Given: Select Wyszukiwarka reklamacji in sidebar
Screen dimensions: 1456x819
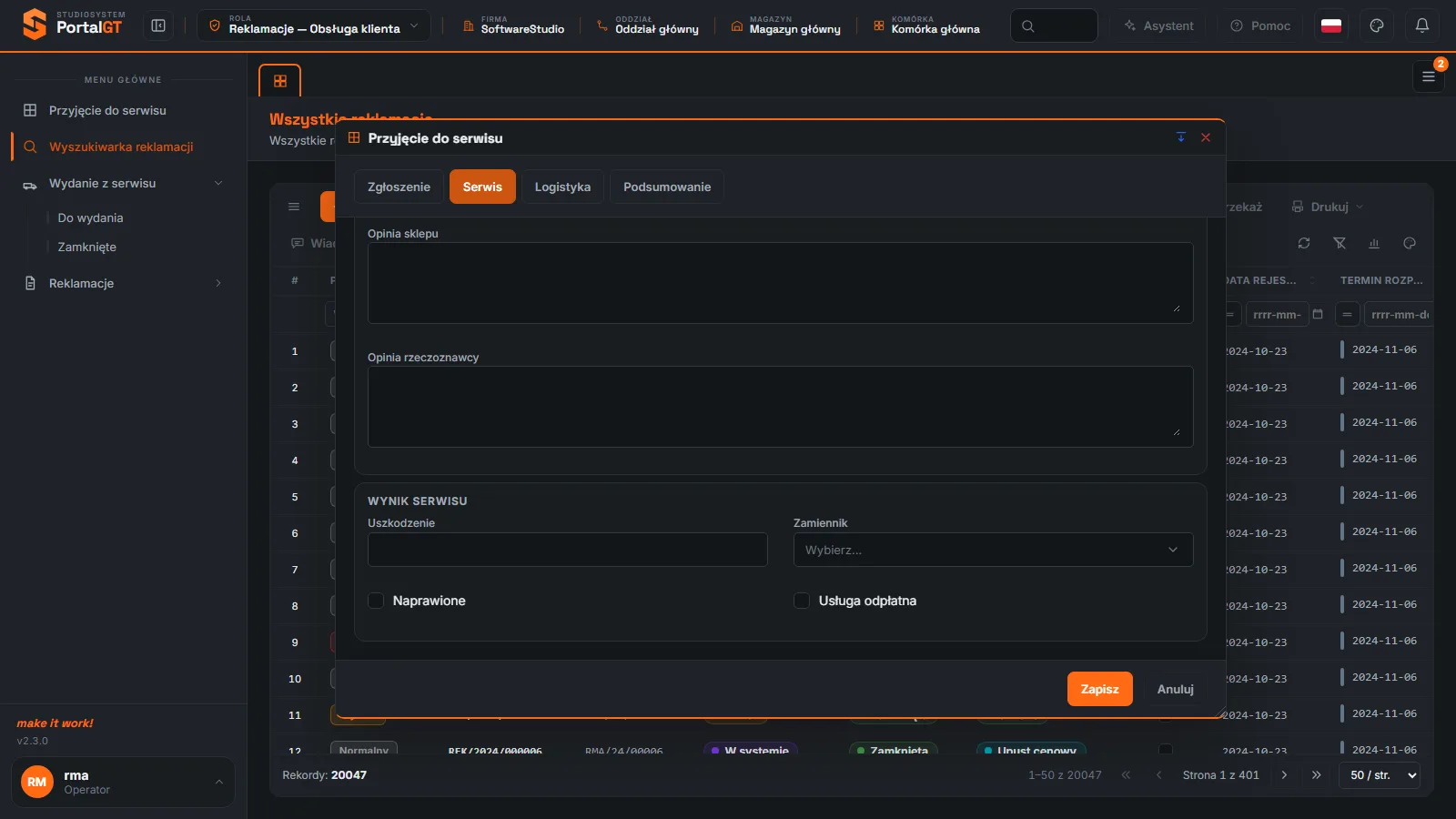Looking at the screenshot, I should 123,147.
